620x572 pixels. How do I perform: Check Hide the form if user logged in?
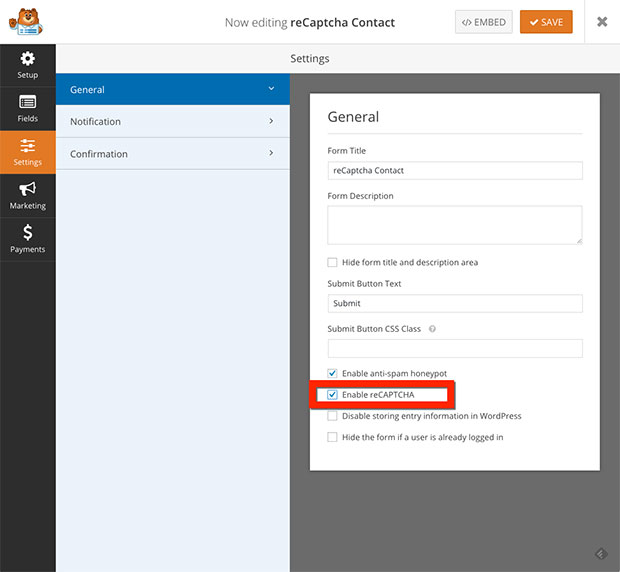tap(332, 437)
